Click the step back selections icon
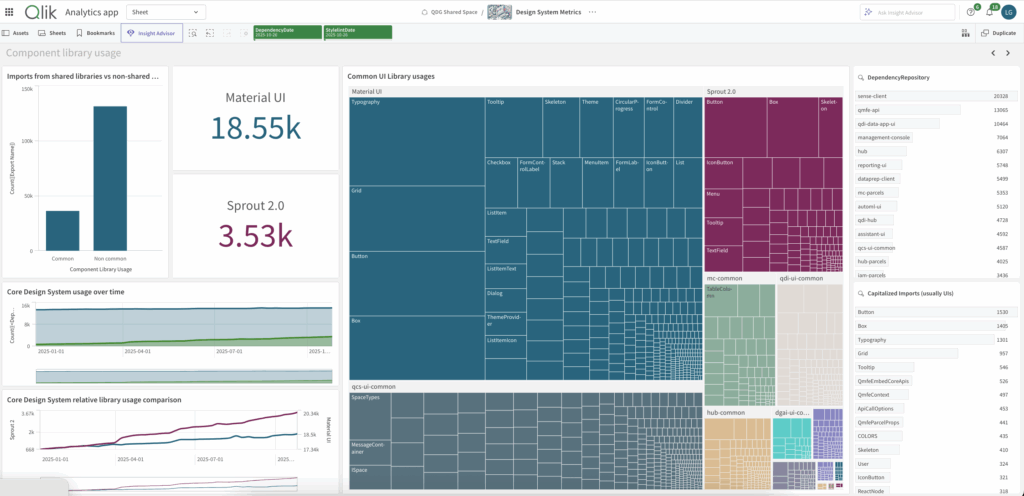1024x496 pixels. coord(210,33)
